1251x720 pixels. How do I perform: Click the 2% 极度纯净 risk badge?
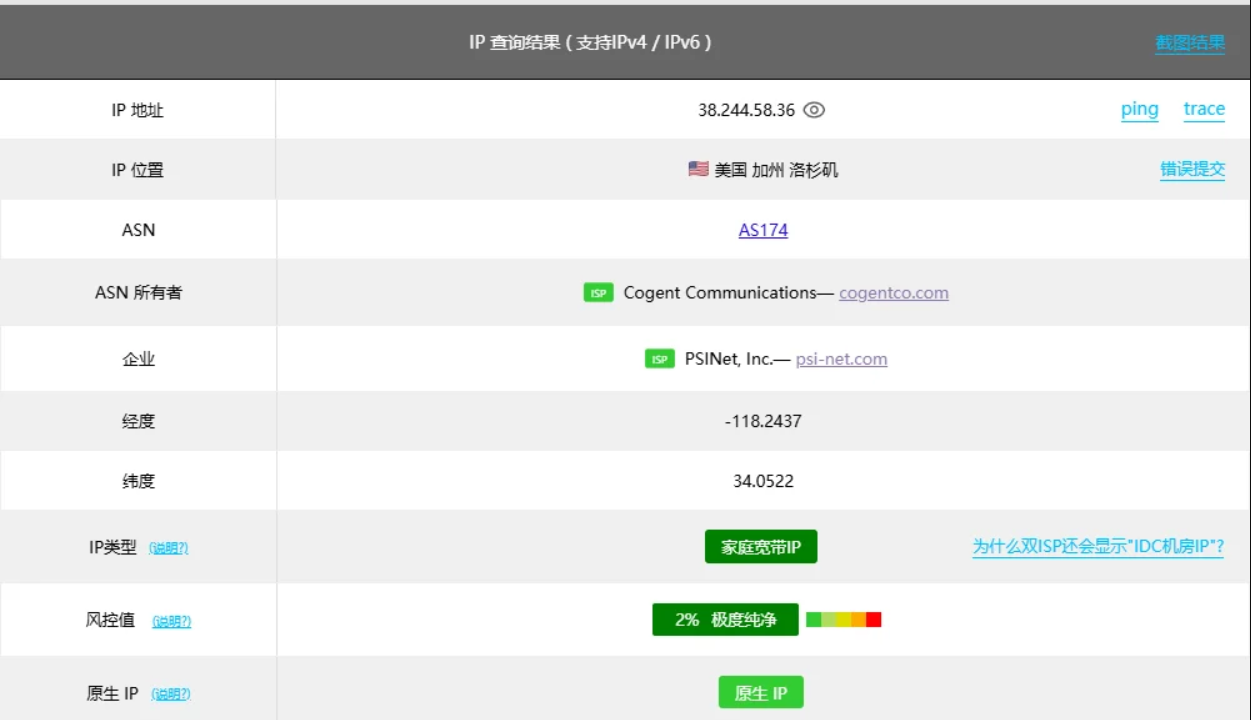pos(725,619)
